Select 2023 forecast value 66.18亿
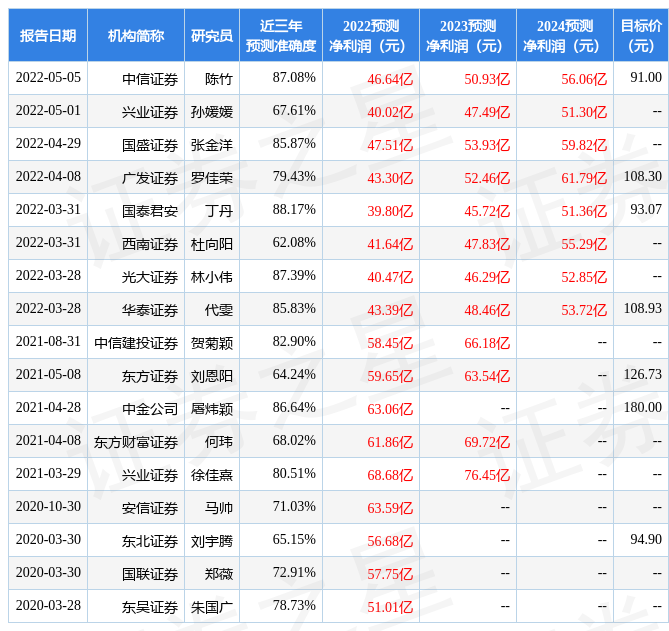The image size is (669, 631). coord(487,343)
